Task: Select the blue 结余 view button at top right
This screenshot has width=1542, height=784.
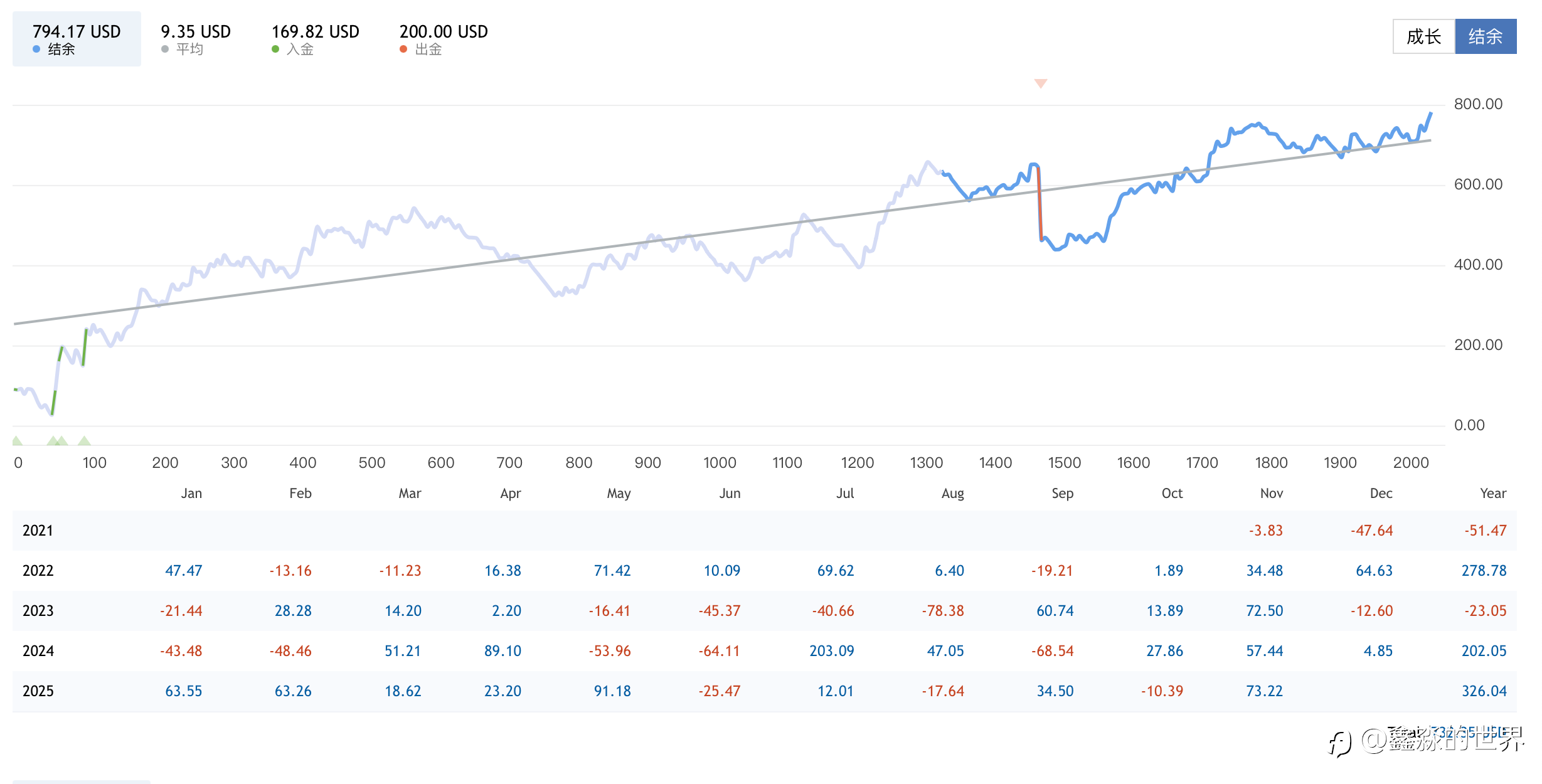Action: [1485, 36]
